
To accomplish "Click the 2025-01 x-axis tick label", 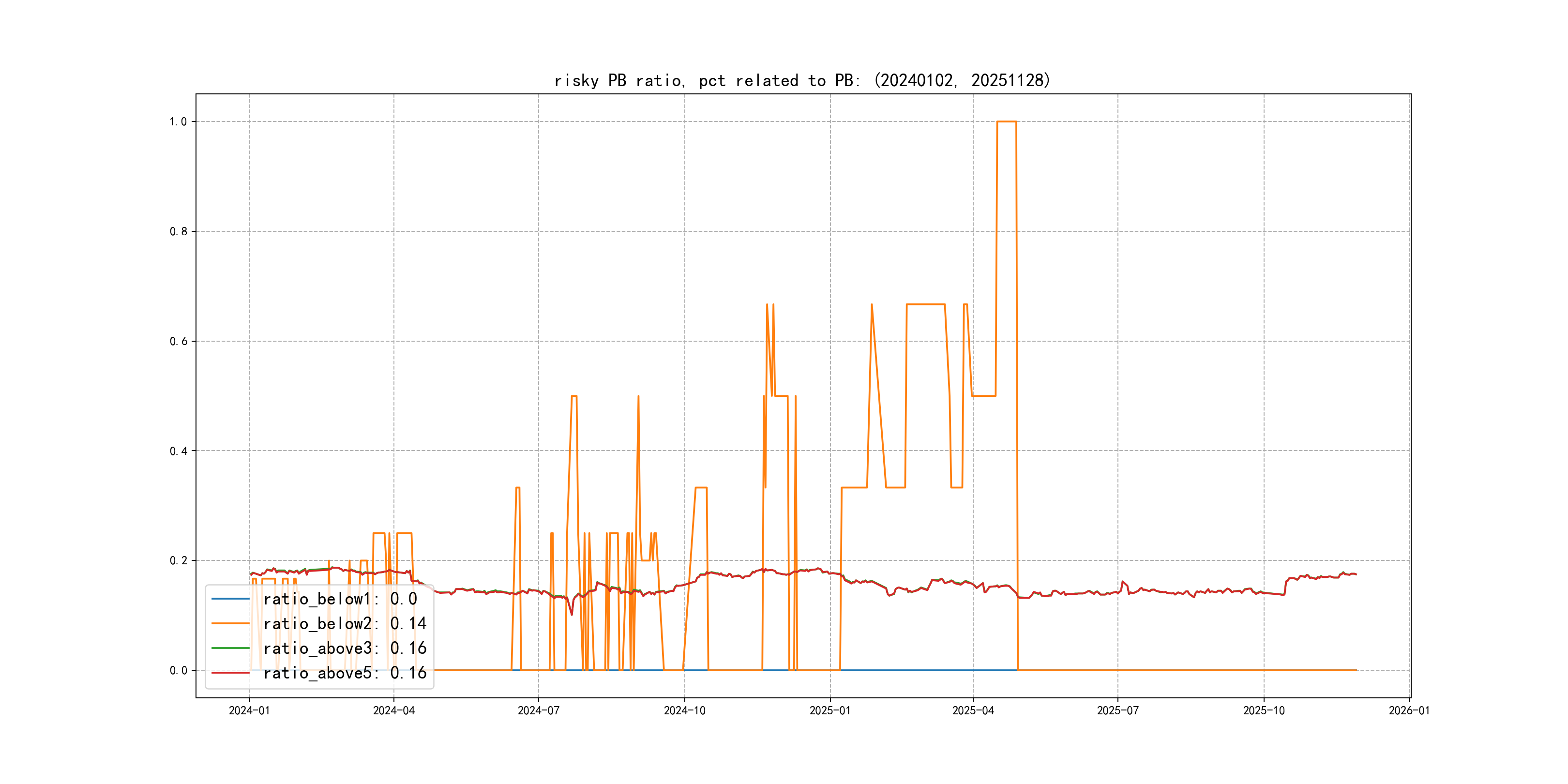I will pyautogui.click(x=829, y=710).
